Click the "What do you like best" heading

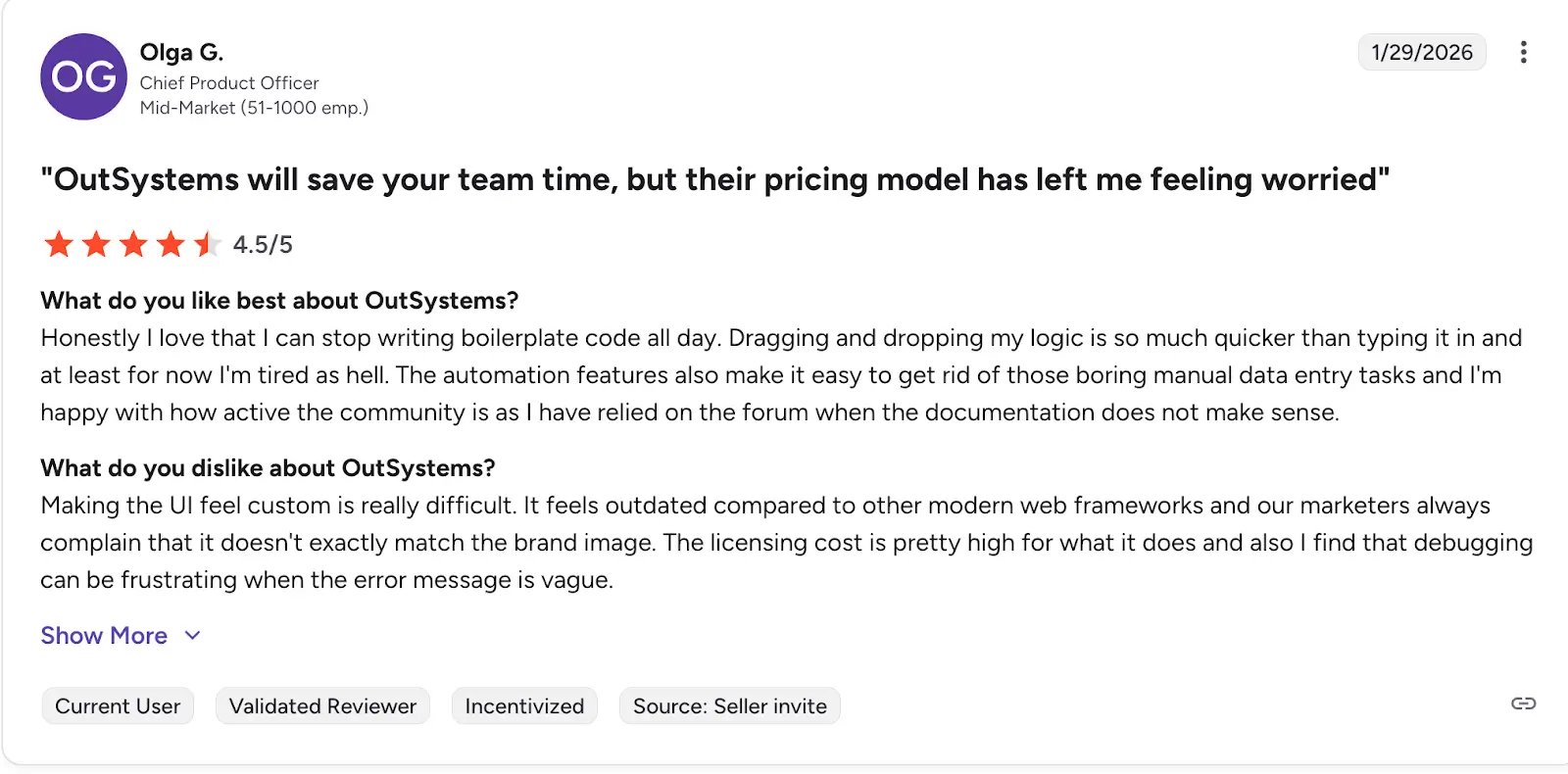[x=279, y=301]
